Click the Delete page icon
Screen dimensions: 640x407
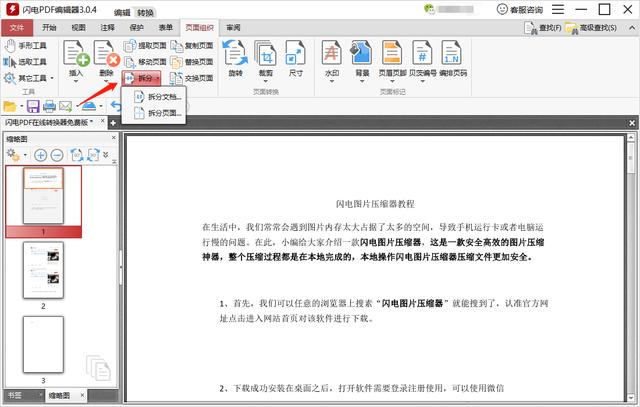tap(107, 53)
